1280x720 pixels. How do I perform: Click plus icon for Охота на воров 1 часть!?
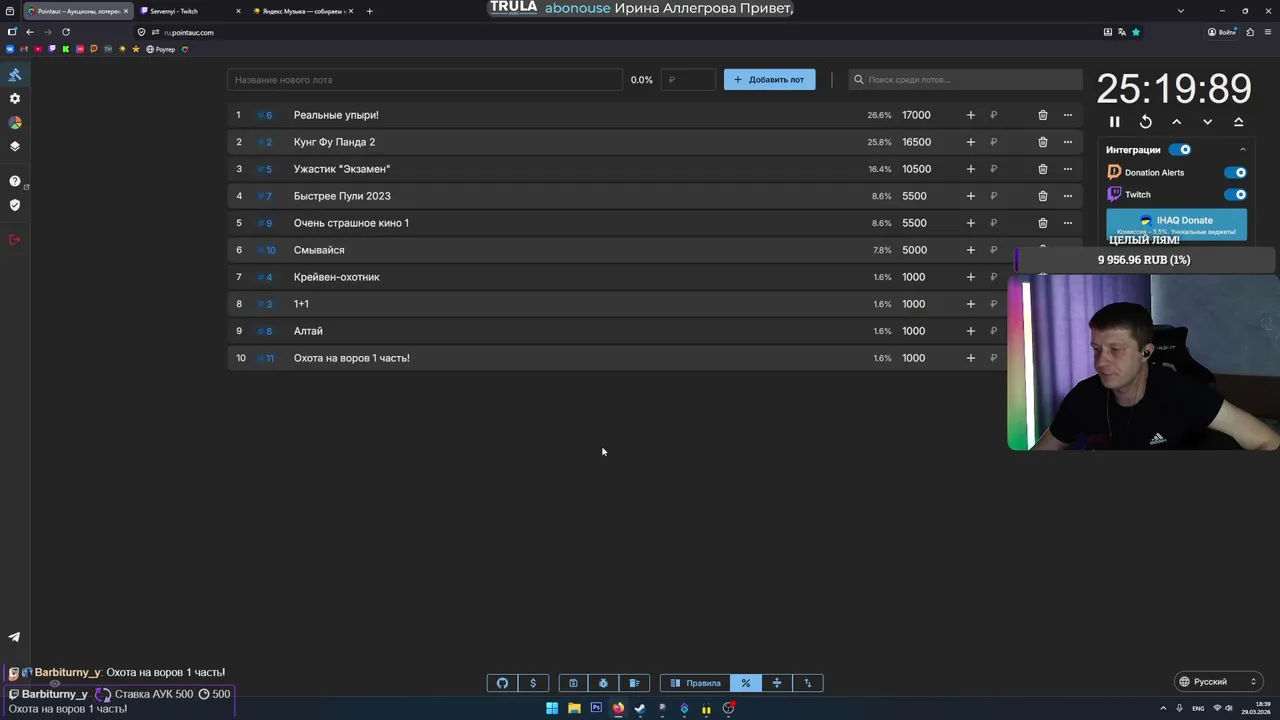click(970, 358)
